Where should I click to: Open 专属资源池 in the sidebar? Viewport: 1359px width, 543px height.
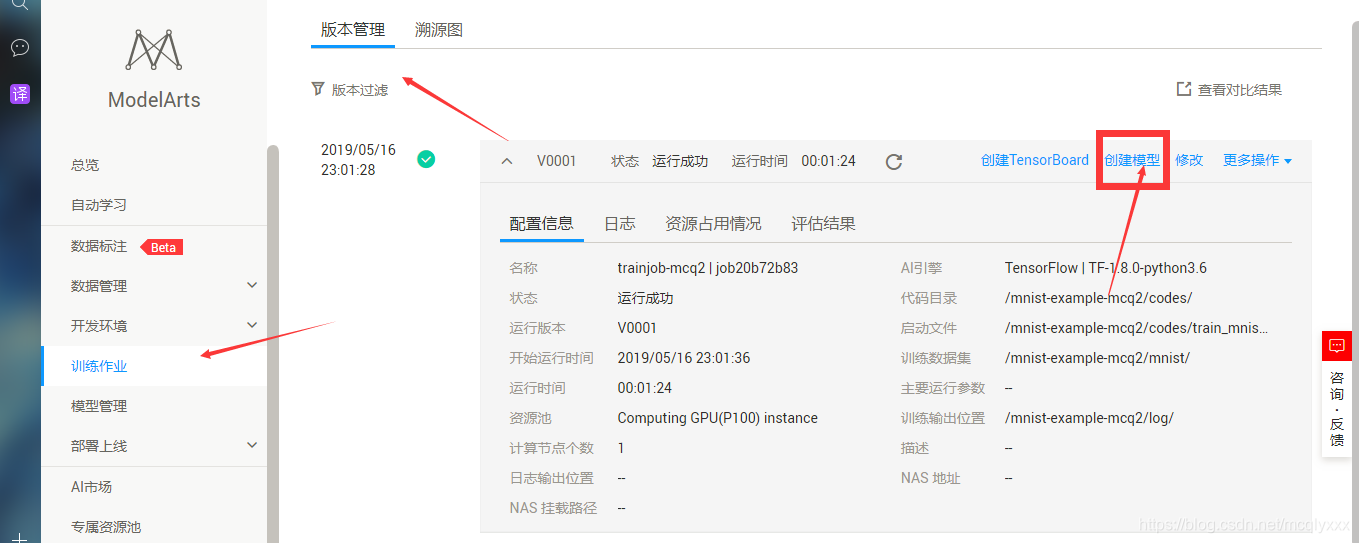106,527
